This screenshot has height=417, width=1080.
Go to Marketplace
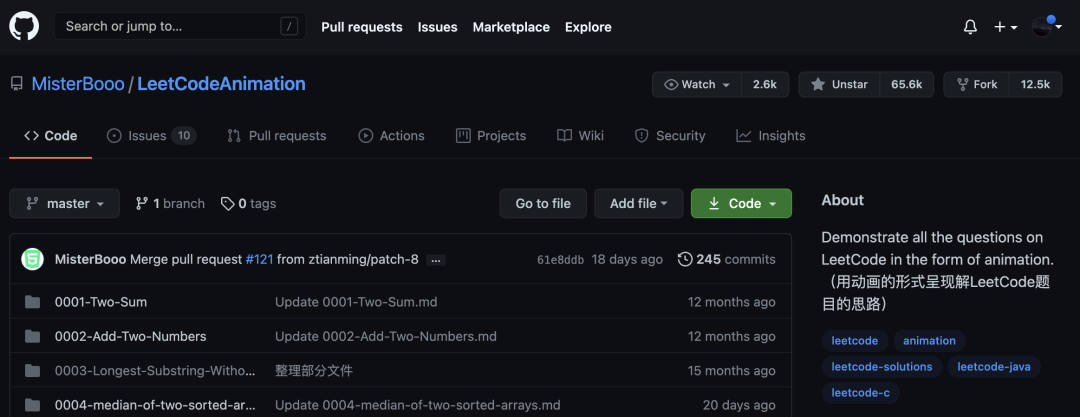point(511,27)
